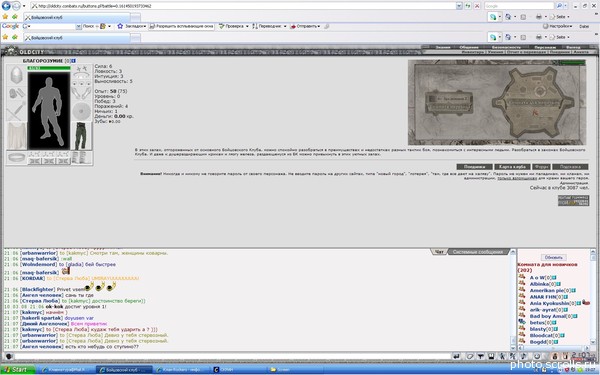The height and width of the screenshot is (375, 600).
Task: Open the Персонаж menu in game header
Action: [545, 47]
